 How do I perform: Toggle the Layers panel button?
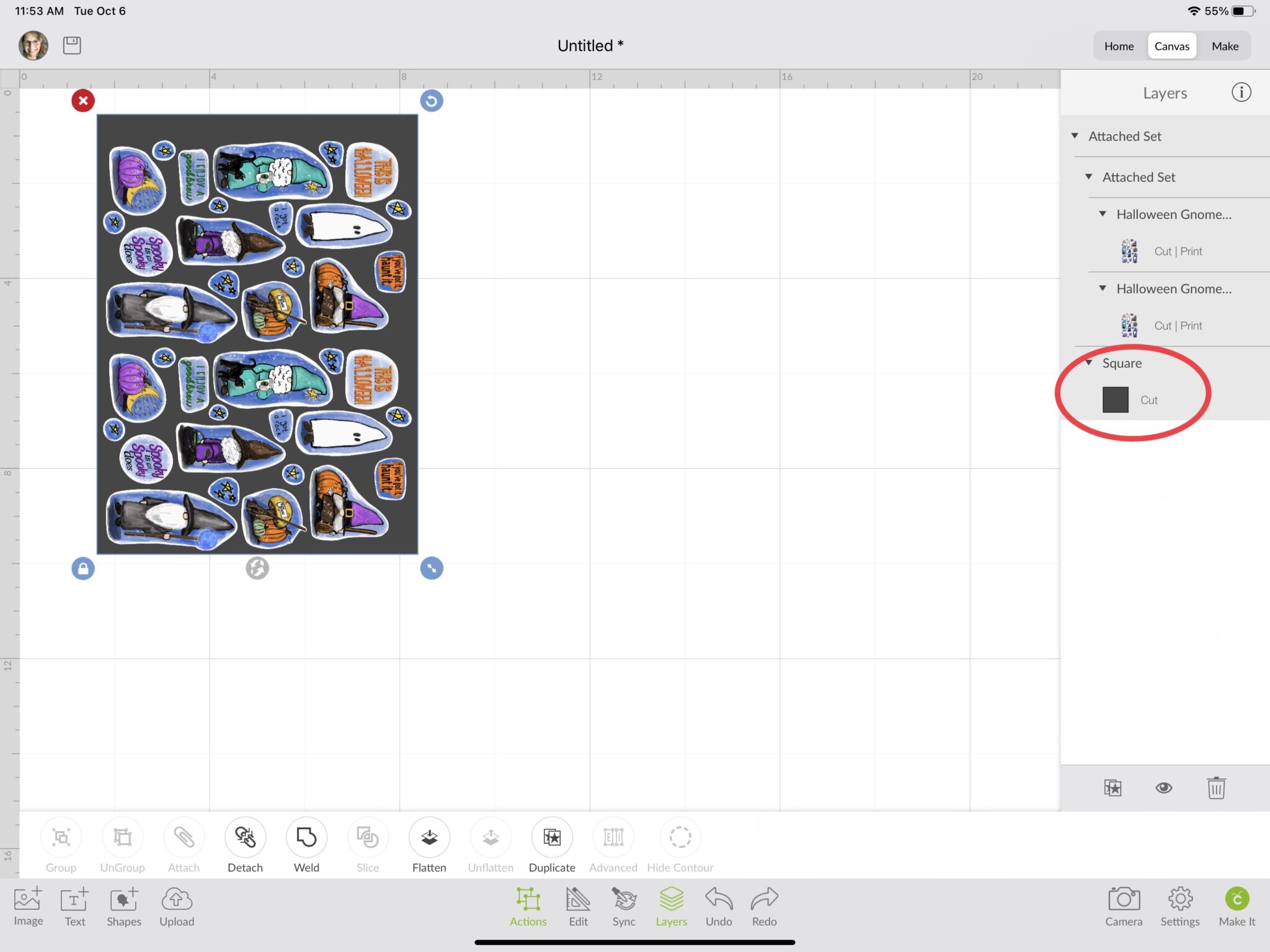click(672, 907)
